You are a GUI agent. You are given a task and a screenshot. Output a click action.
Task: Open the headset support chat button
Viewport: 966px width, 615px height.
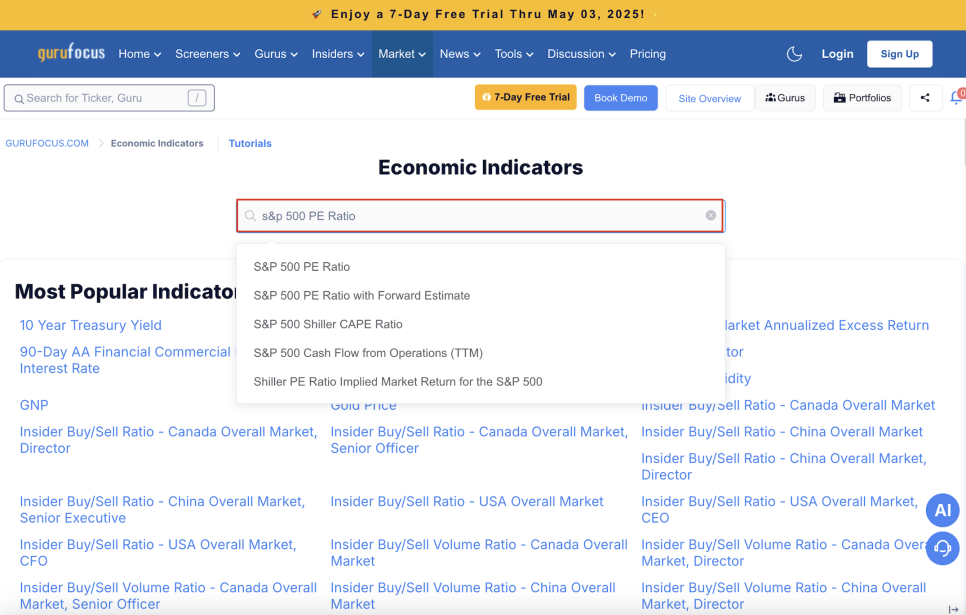[943, 548]
